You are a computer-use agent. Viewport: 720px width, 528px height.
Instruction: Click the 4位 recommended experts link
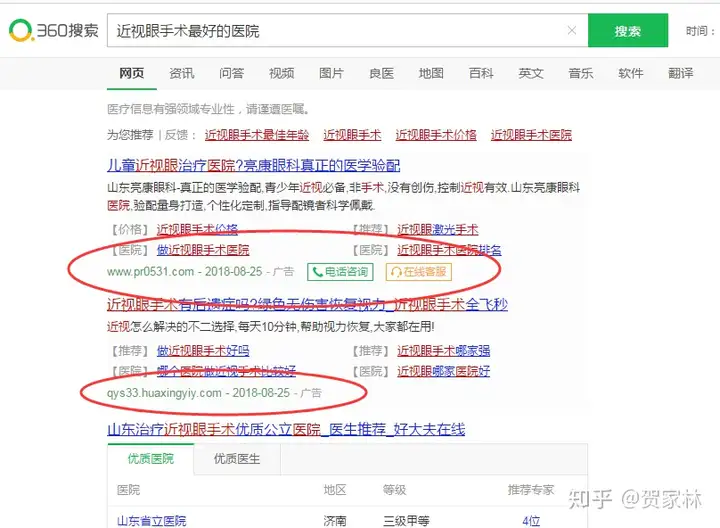531,521
